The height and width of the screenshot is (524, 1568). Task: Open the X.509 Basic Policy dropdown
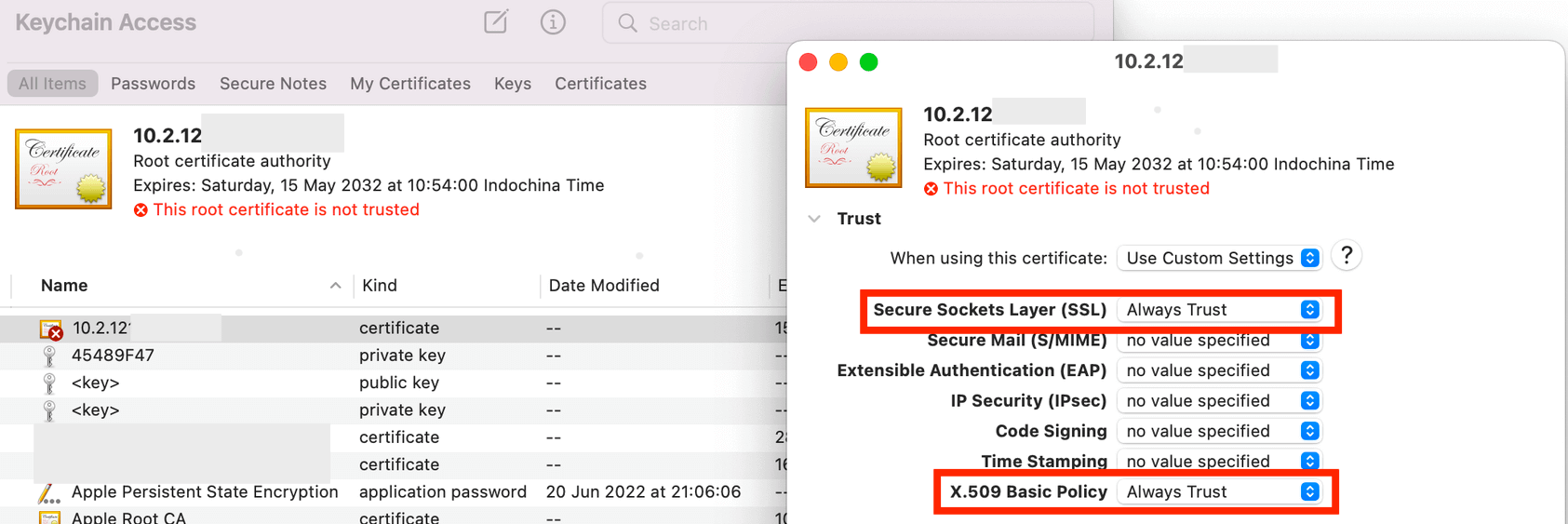point(1219,491)
